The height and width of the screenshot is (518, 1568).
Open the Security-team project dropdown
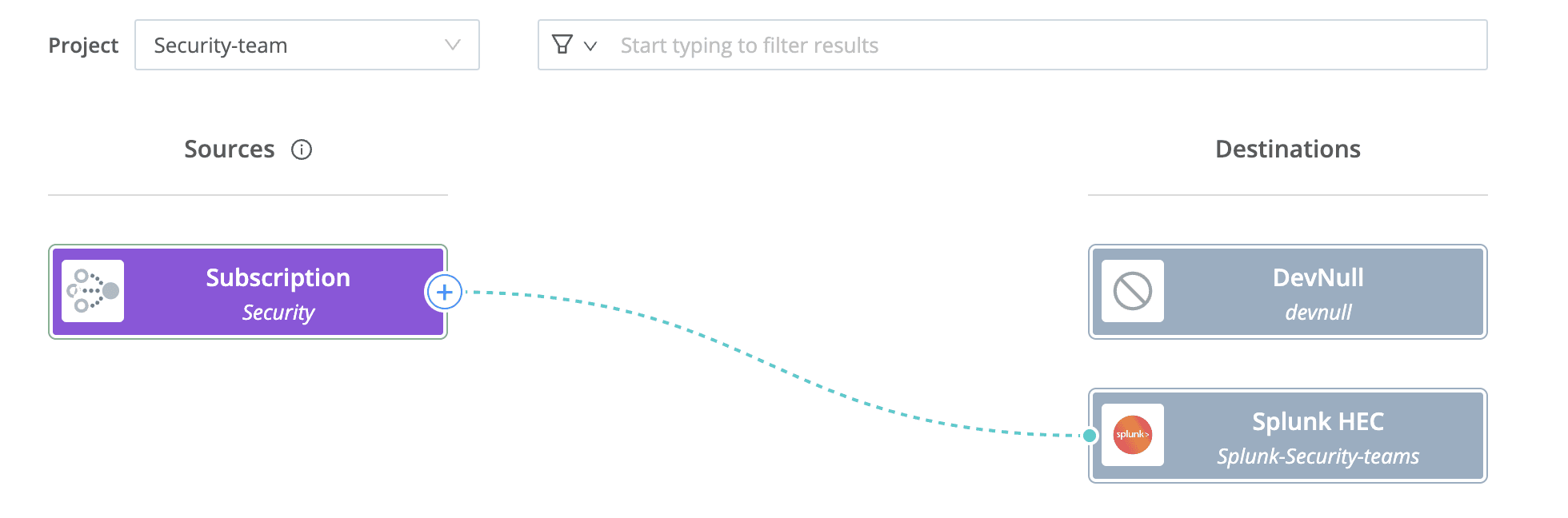pyautogui.click(x=306, y=45)
